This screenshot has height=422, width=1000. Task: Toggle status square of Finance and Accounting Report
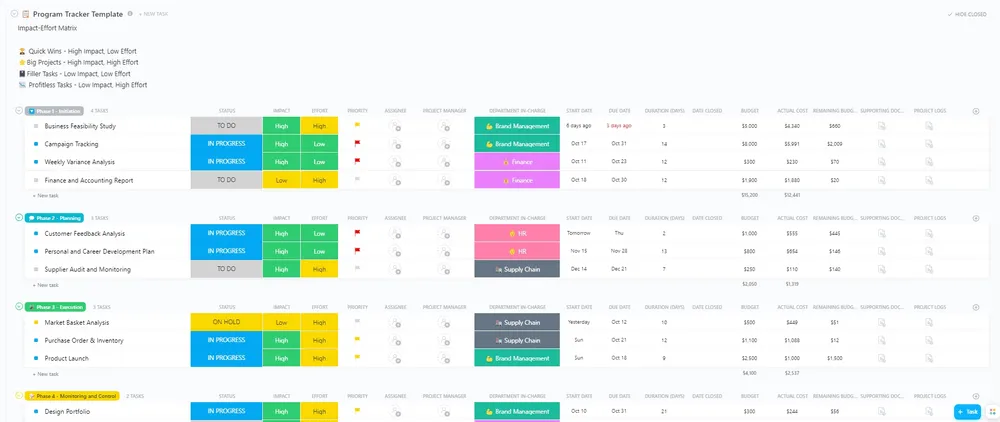(x=36, y=180)
